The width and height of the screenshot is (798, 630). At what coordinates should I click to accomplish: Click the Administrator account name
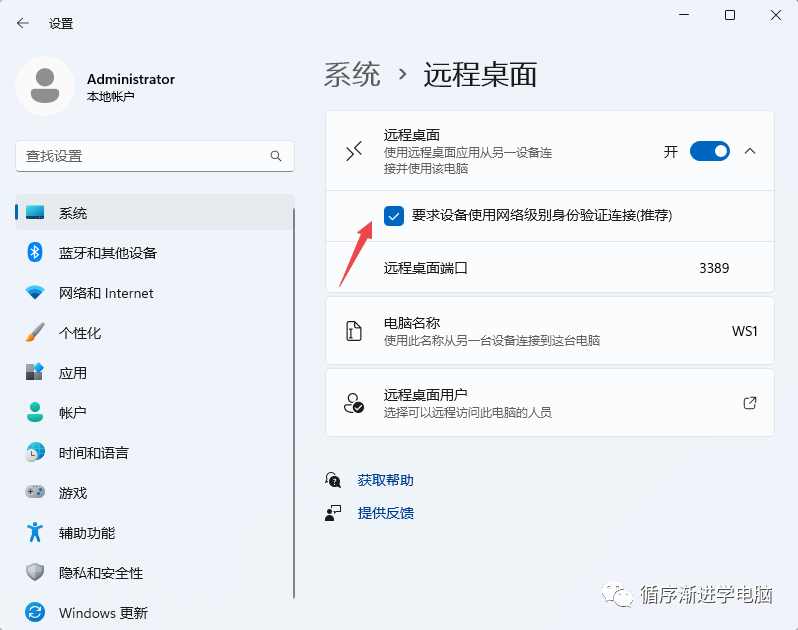coord(131,79)
